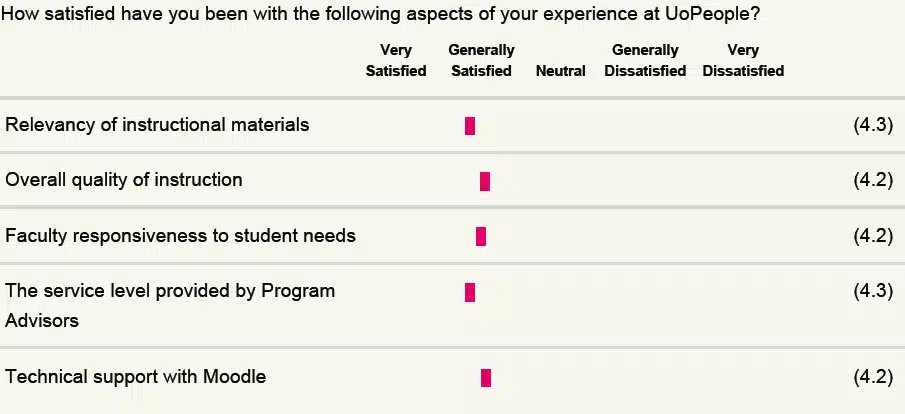Image resolution: width=905 pixels, height=414 pixels.
Task: Click the Overall quality of instruction label
Action: 124,180
